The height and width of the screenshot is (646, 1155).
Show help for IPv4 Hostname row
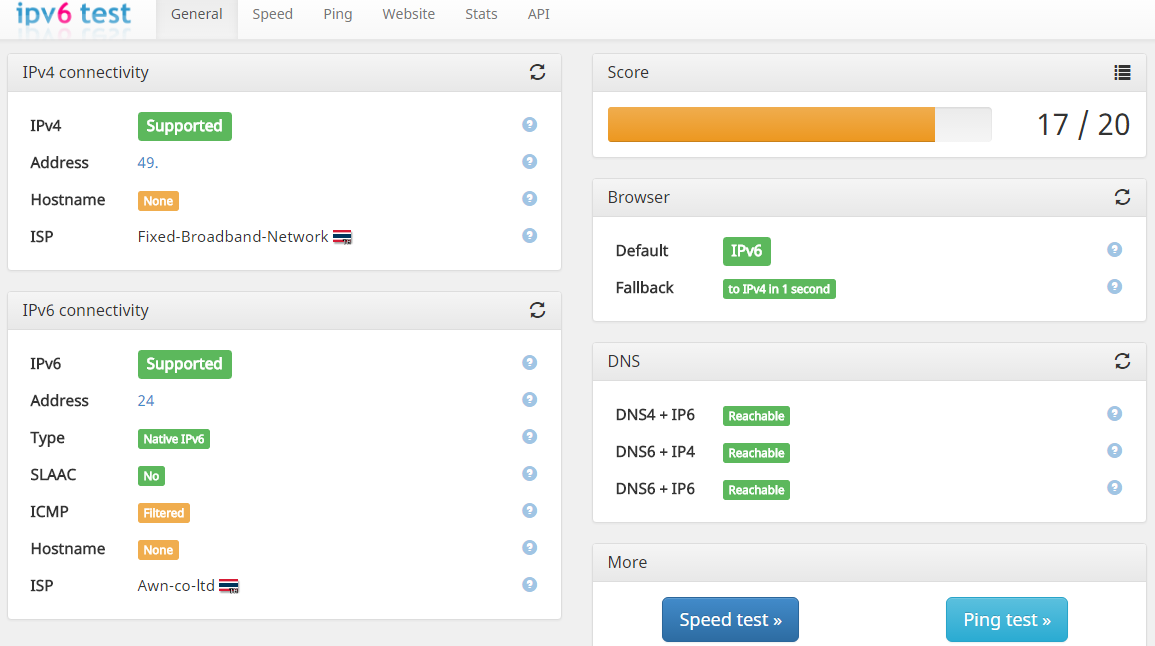pos(530,198)
